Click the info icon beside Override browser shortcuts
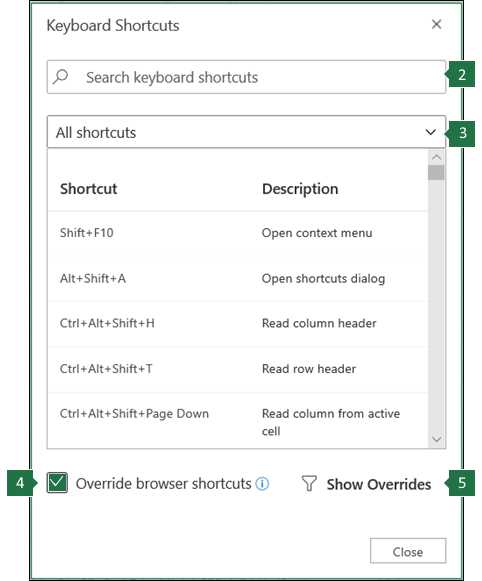 tap(262, 484)
